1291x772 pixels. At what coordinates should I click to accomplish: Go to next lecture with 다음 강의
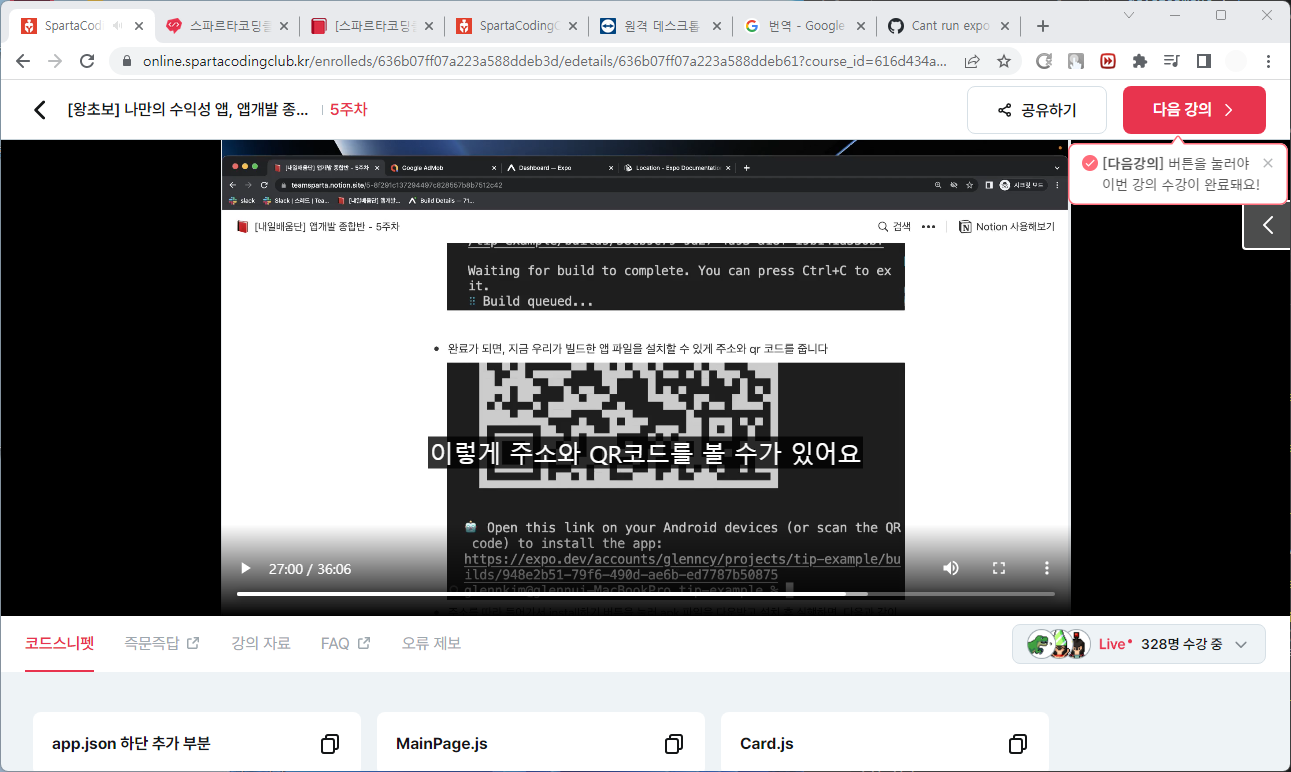click(1194, 110)
